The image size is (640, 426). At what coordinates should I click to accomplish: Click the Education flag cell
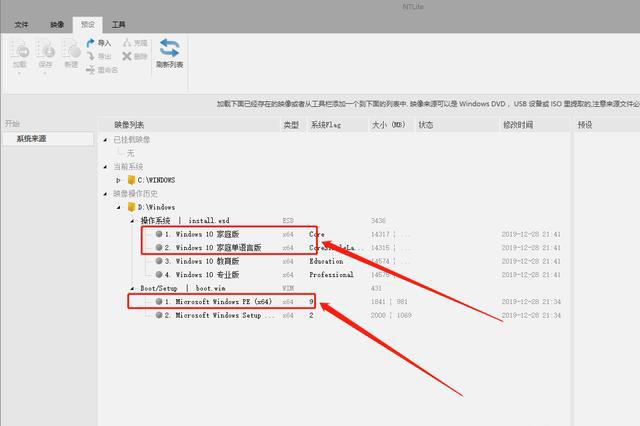(326, 261)
